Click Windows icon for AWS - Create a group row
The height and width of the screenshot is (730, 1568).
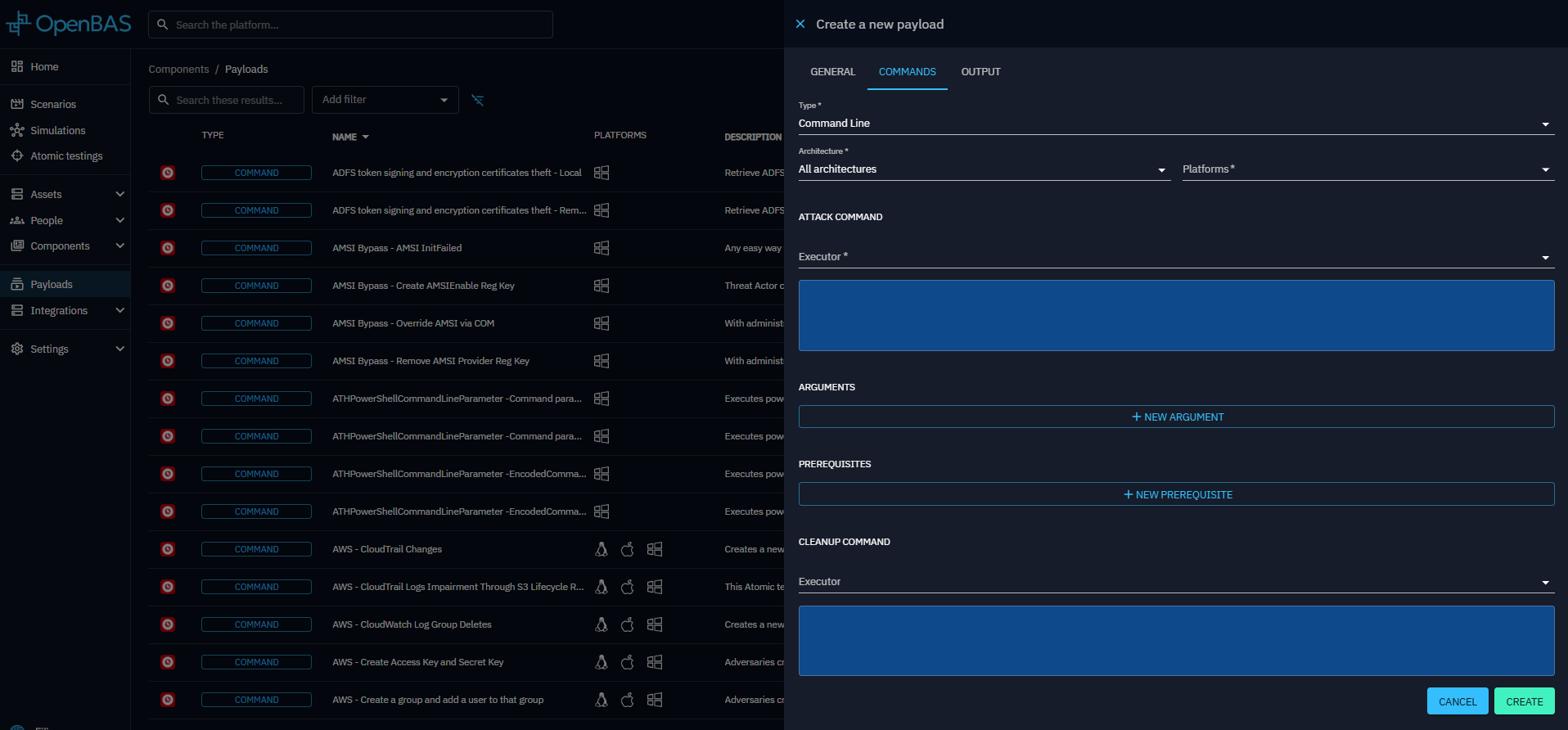(655, 700)
